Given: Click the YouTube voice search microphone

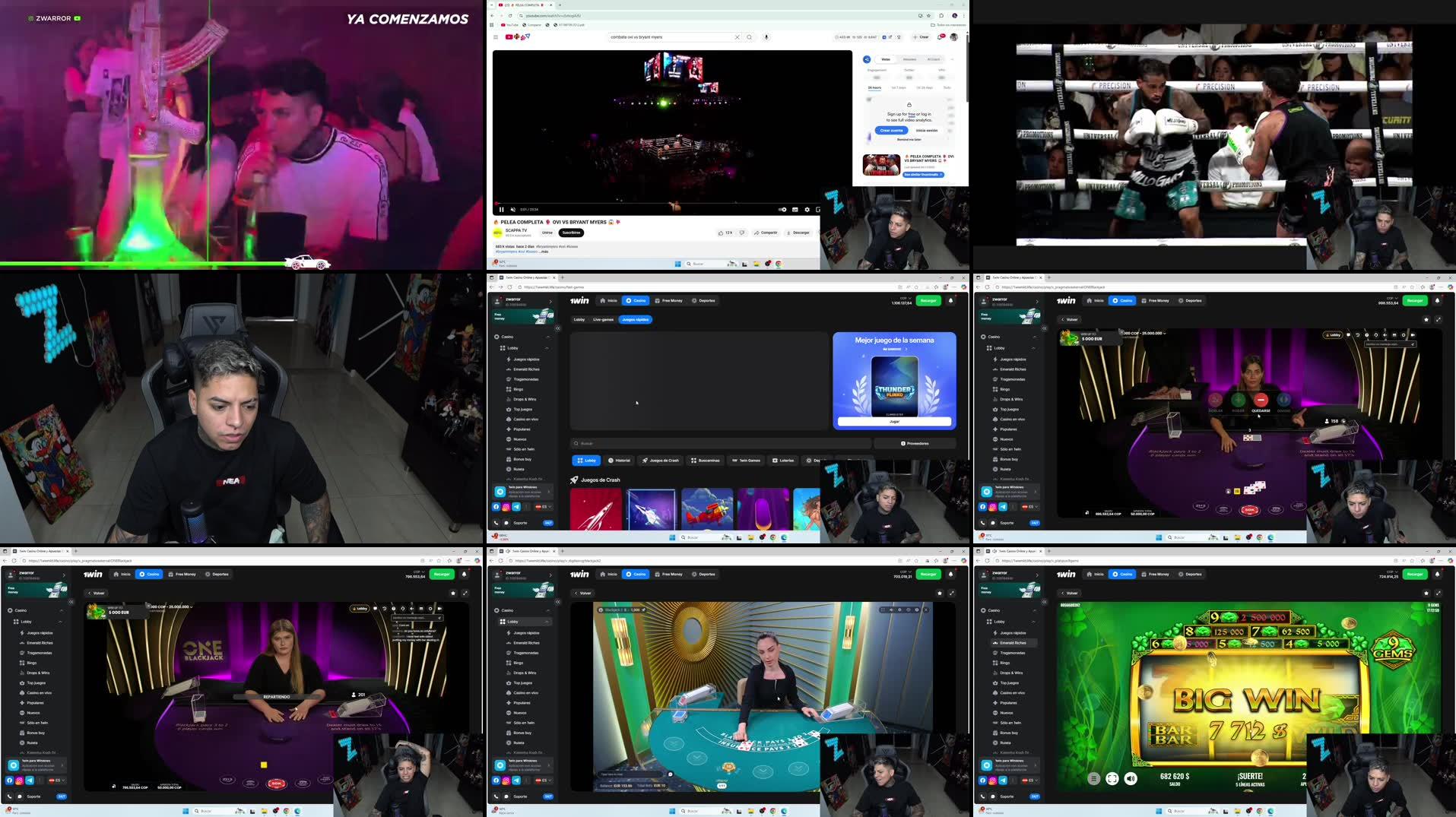Looking at the screenshot, I should [766, 37].
